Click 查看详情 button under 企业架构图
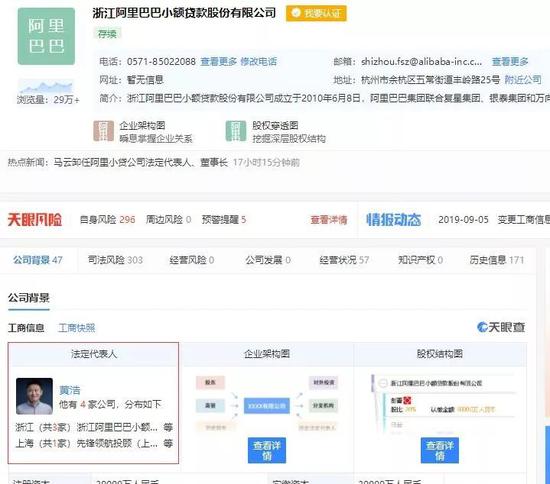The height and width of the screenshot is (484, 550). (267, 450)
